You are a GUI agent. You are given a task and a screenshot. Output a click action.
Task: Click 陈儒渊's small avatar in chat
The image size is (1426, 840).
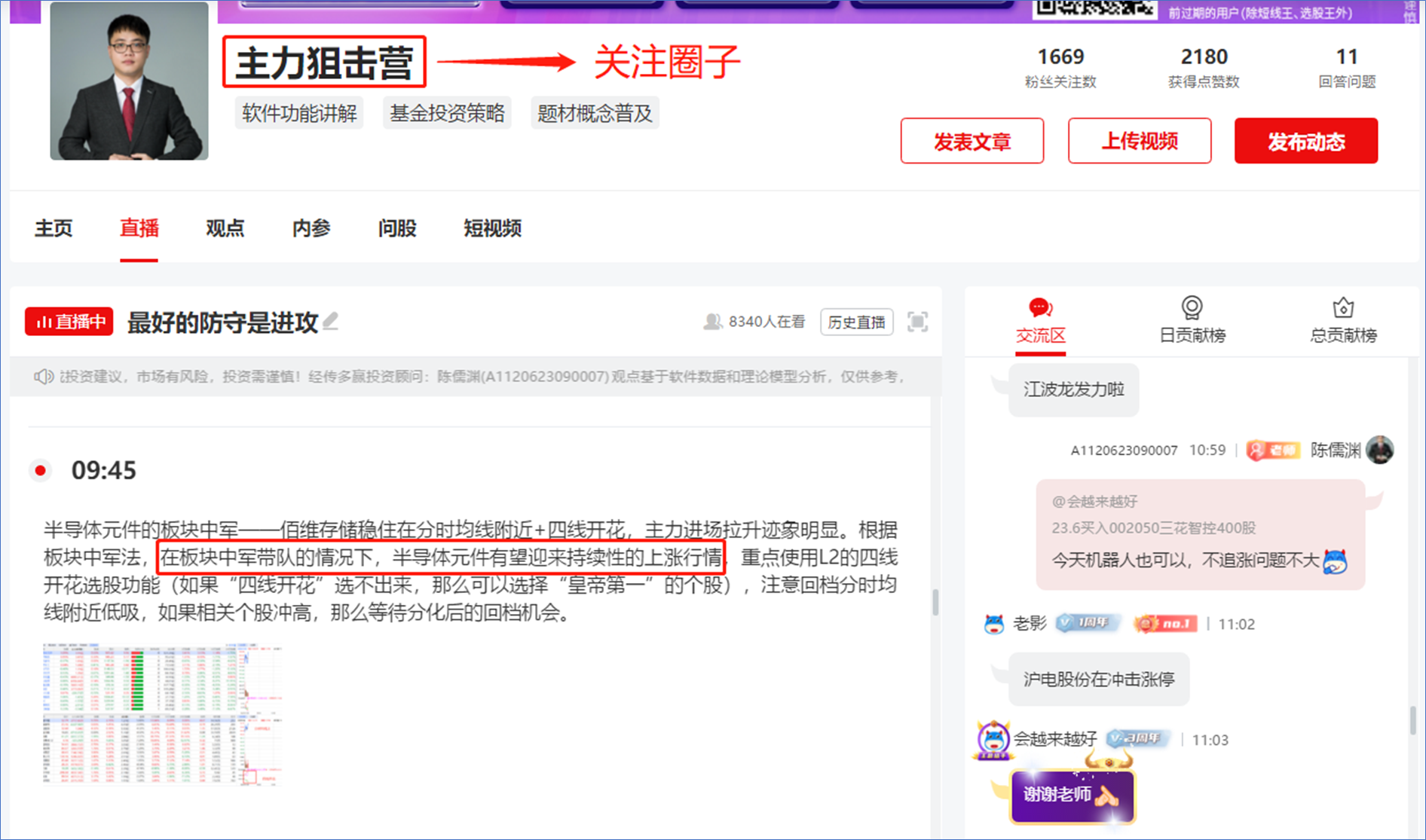(1380, 450)
